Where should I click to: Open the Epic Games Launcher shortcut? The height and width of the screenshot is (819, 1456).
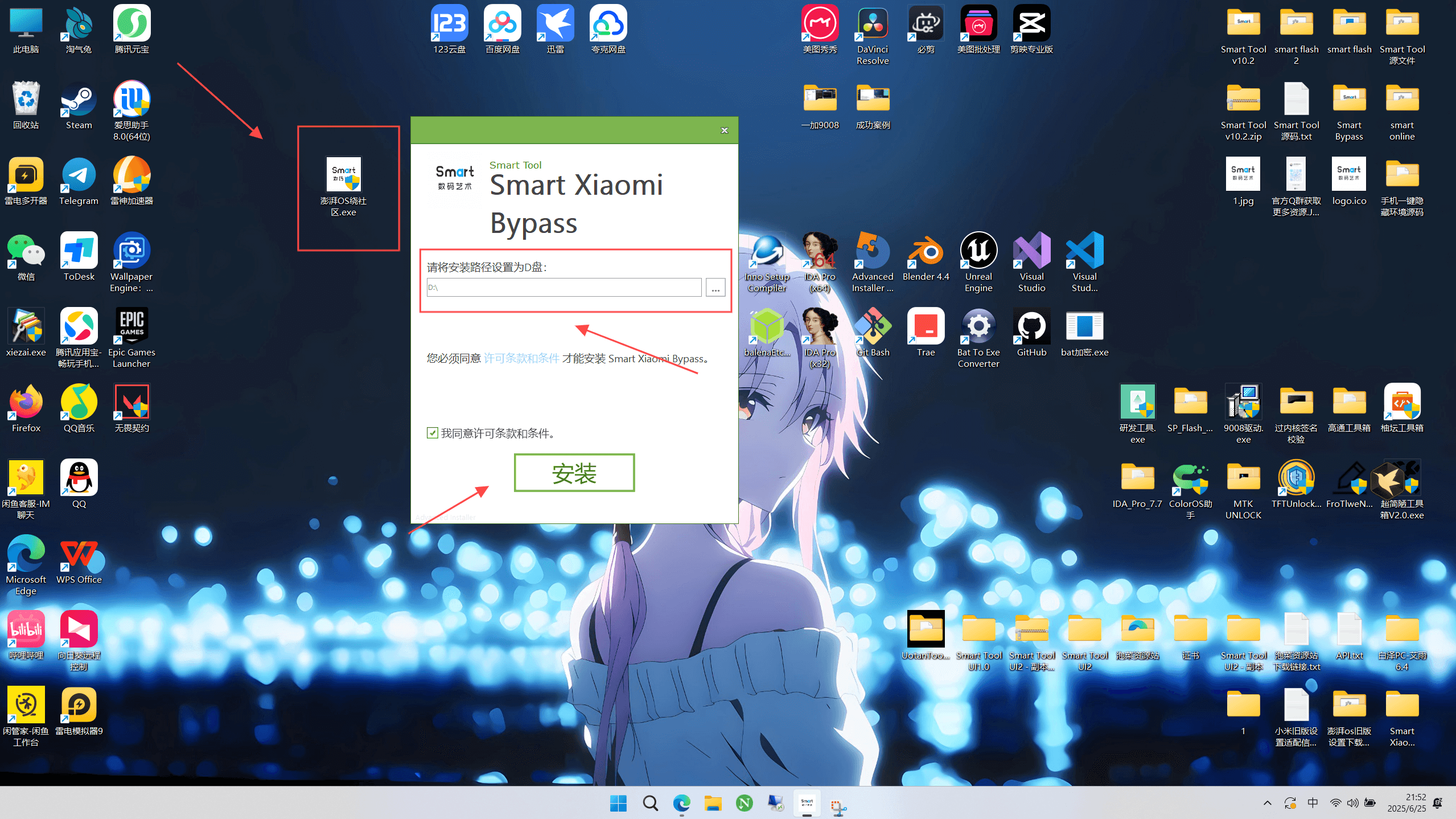pyautogui.click(x=131, y=339)
